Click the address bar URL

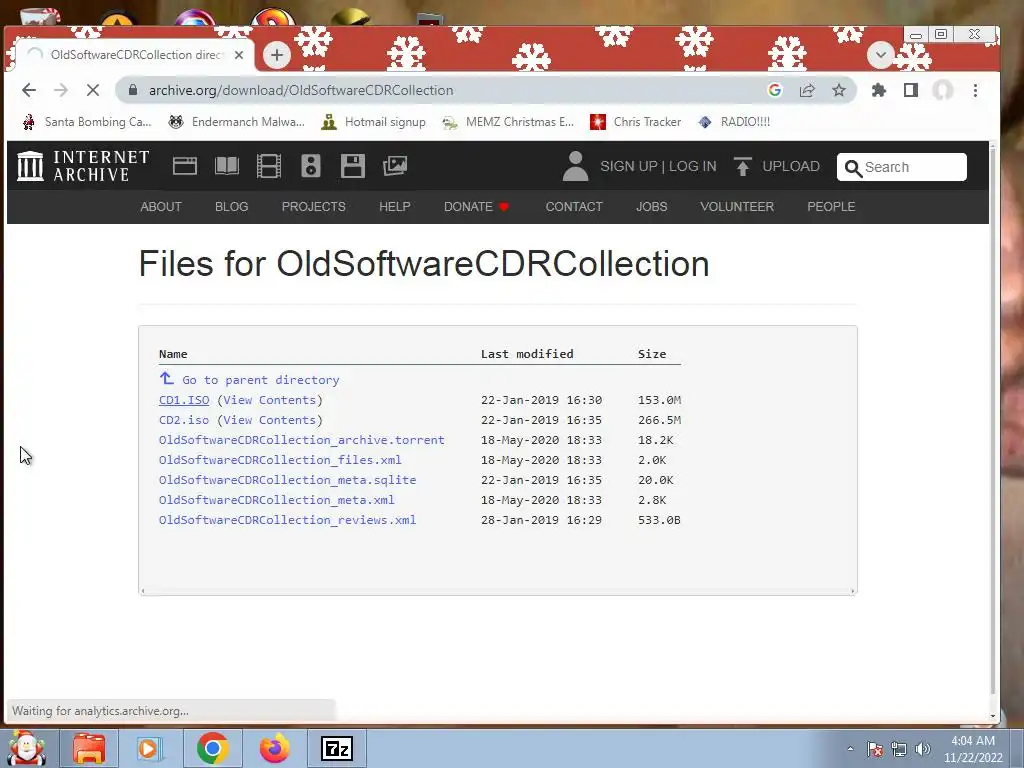pos(301,90)
